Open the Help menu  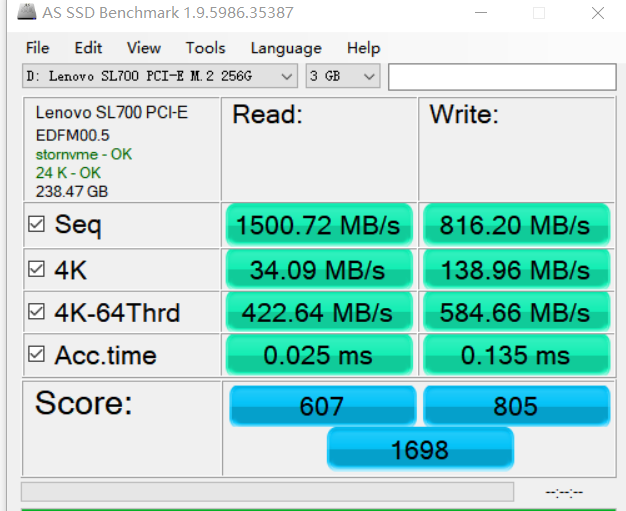point(363,48)
